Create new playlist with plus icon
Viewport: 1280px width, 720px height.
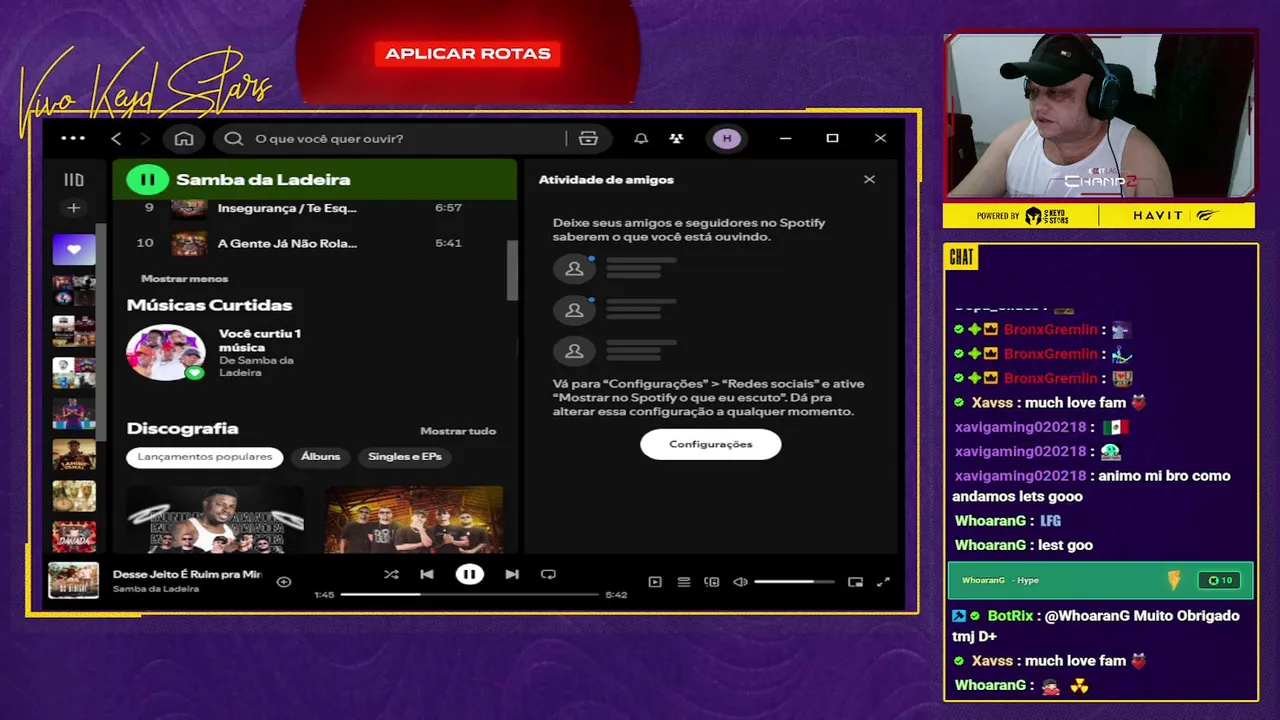[74, 208]
